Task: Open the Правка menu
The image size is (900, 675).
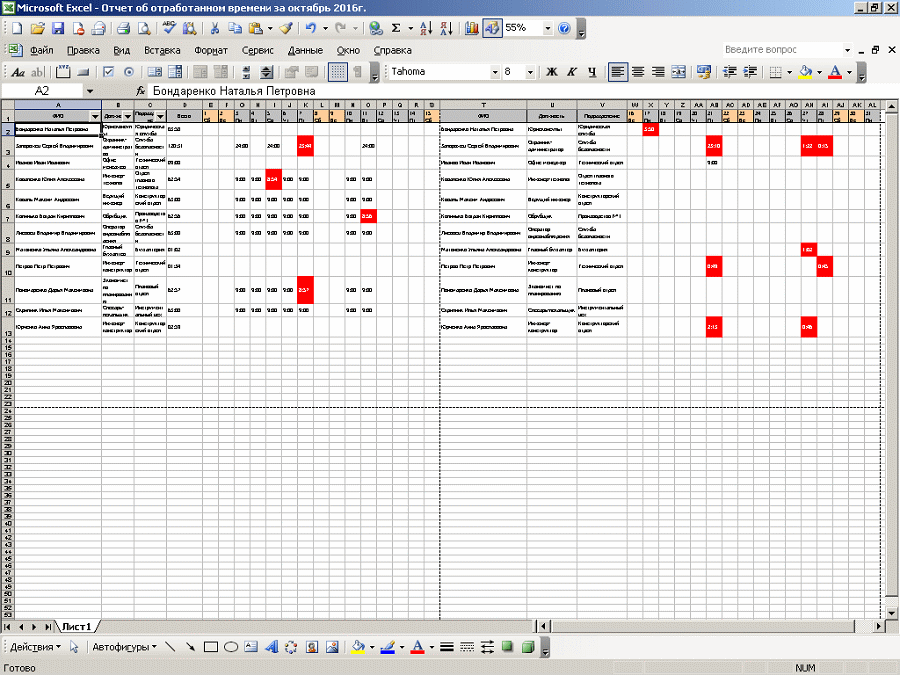Action: click(x=83, y=51)
